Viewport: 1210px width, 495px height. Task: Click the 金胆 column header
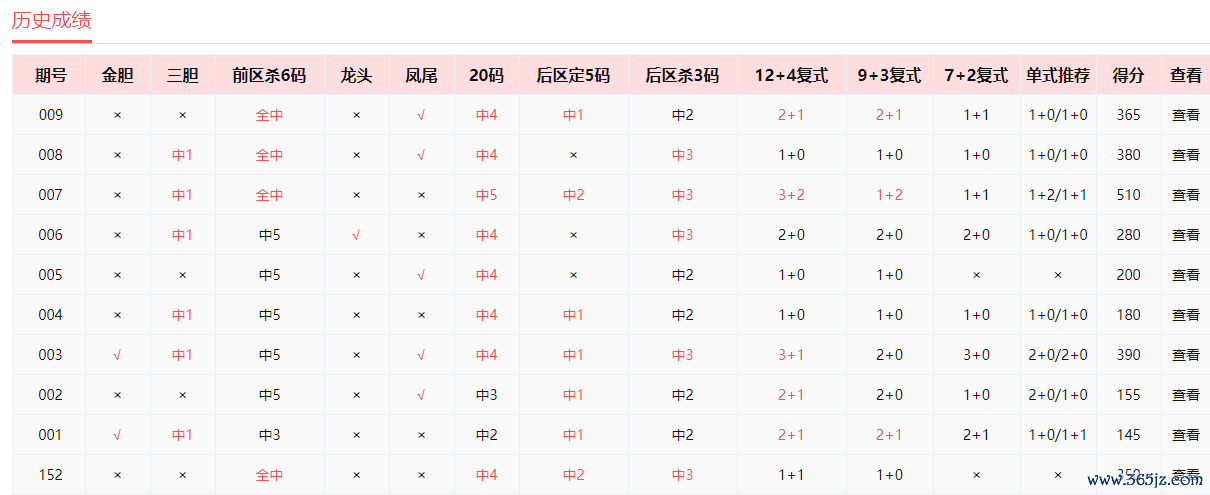pyautogui.click(x=117, y=75)
